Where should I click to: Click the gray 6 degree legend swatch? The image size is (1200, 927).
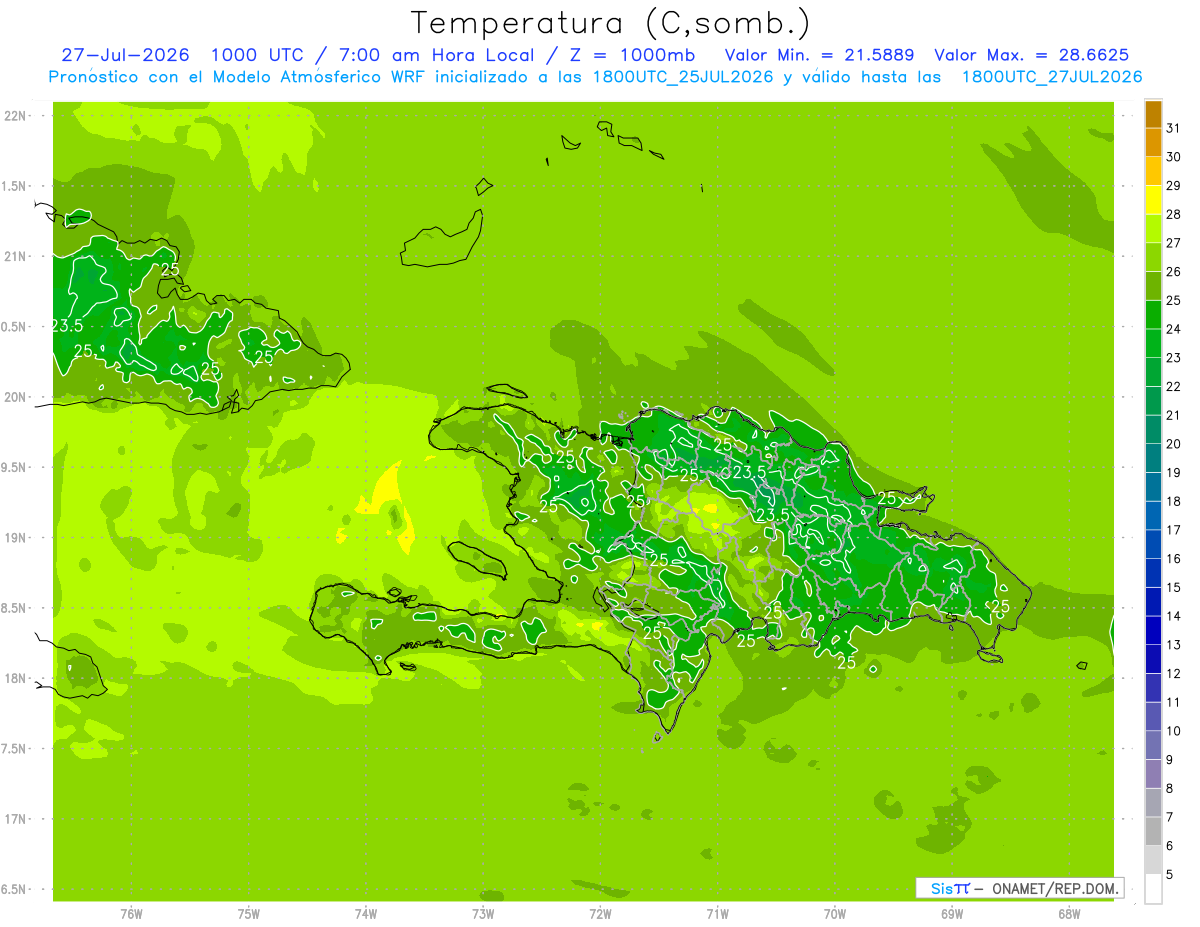(1153, 832)
